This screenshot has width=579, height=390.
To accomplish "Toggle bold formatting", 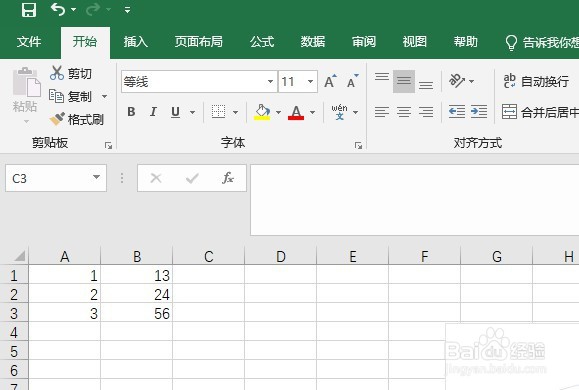I will coord(131,112).
